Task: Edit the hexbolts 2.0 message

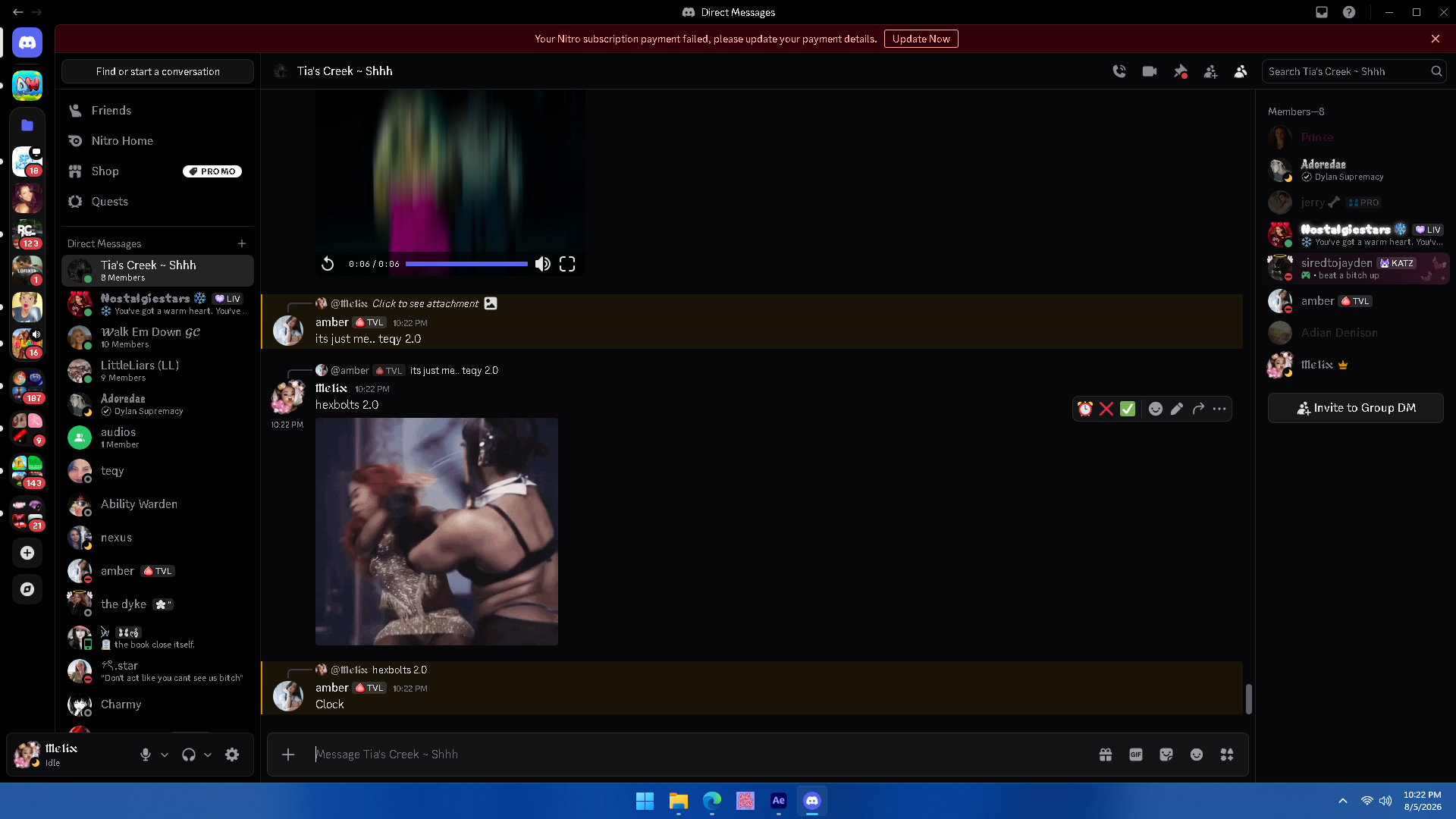Action: (x=1177, y=409)
